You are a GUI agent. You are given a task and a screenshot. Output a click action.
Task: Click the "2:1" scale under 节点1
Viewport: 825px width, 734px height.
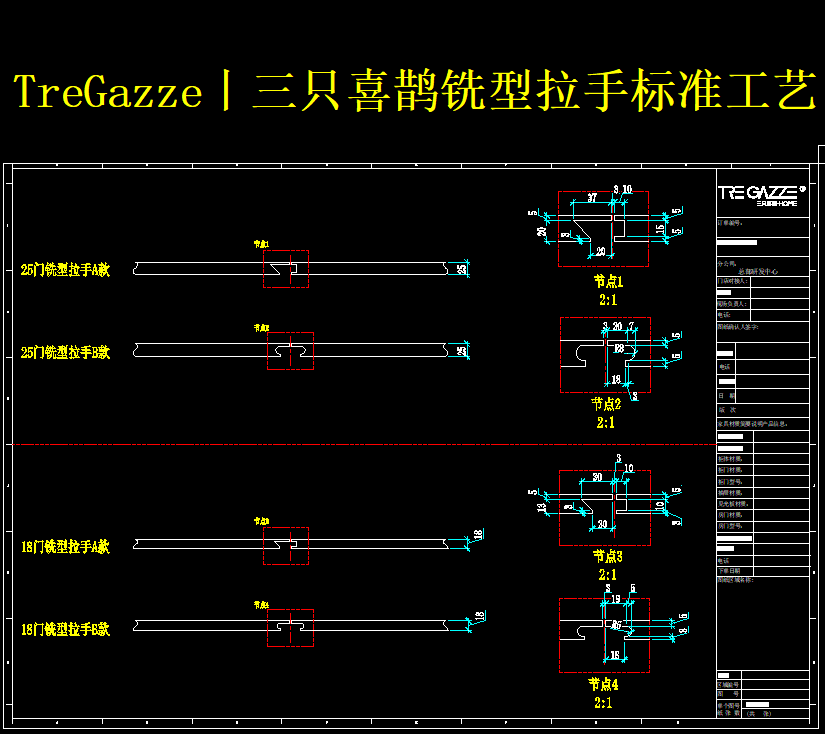(x=608, y=300)
